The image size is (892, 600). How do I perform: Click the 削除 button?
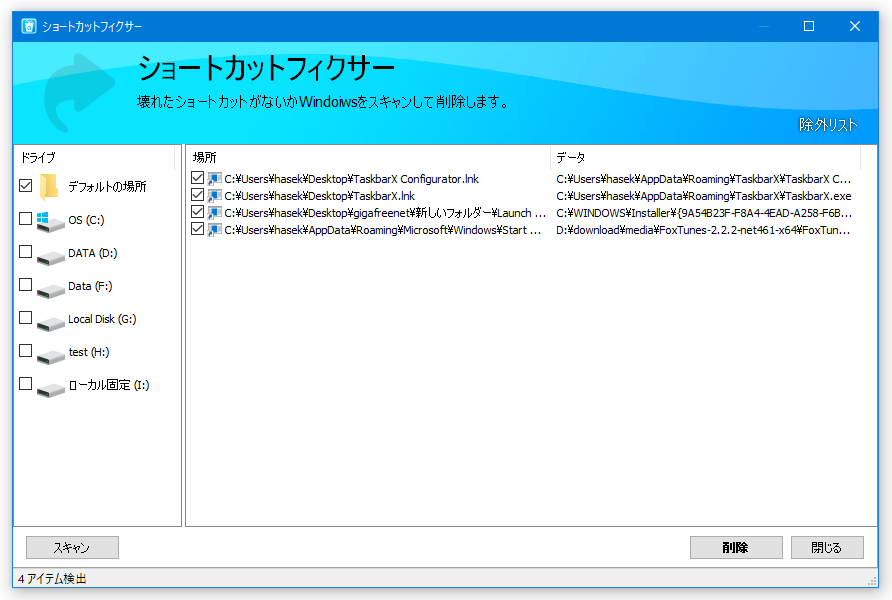coord(736,547)
